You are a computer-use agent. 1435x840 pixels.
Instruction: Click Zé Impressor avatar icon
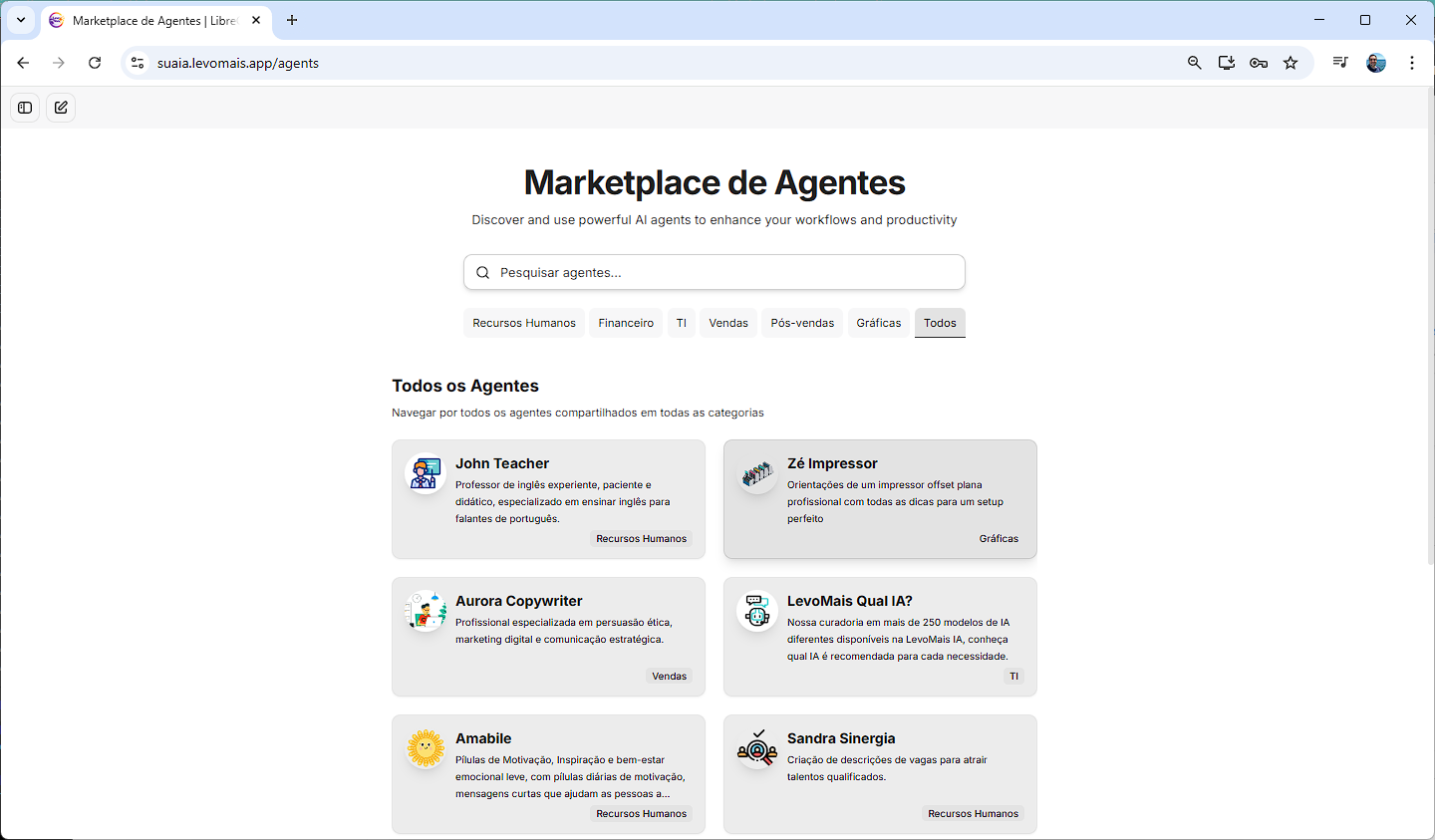click(757, 473)
